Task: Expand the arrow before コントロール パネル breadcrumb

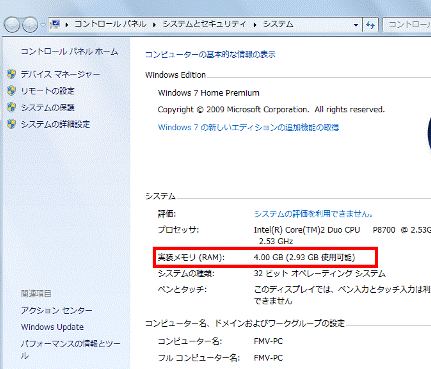Action: (x=67, y=25)
